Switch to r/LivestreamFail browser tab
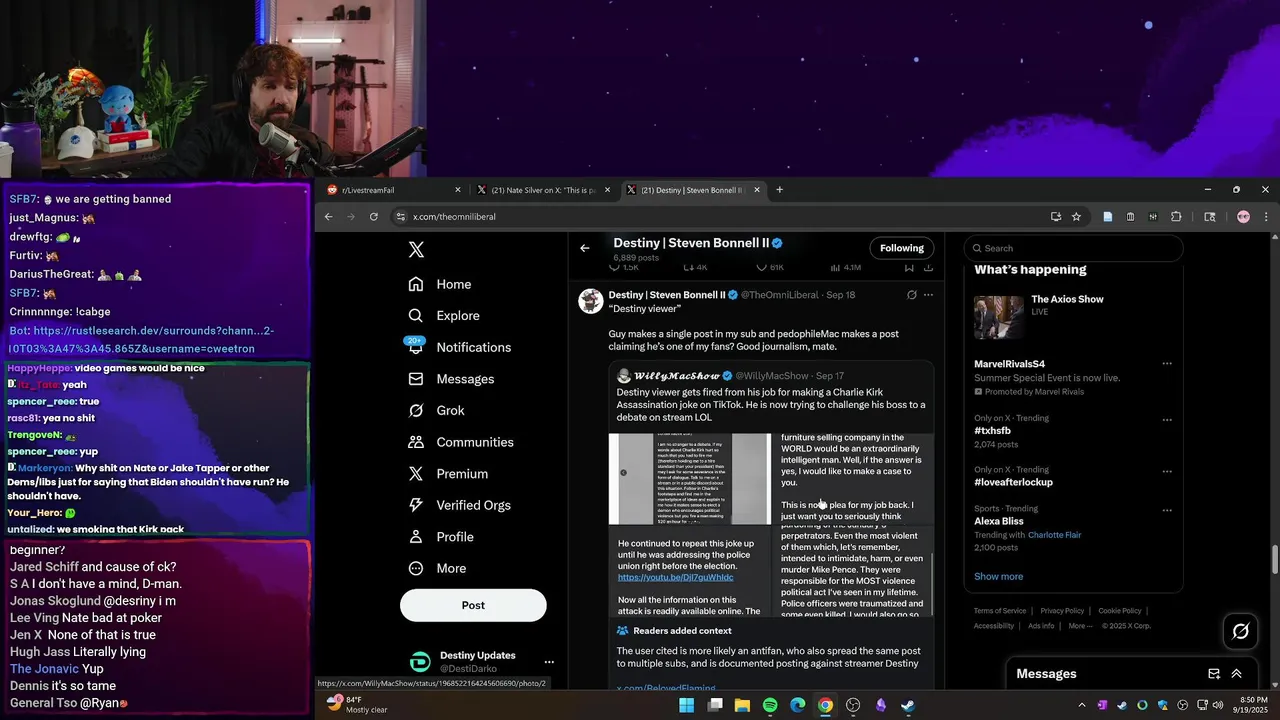 (x=393, y=190)
